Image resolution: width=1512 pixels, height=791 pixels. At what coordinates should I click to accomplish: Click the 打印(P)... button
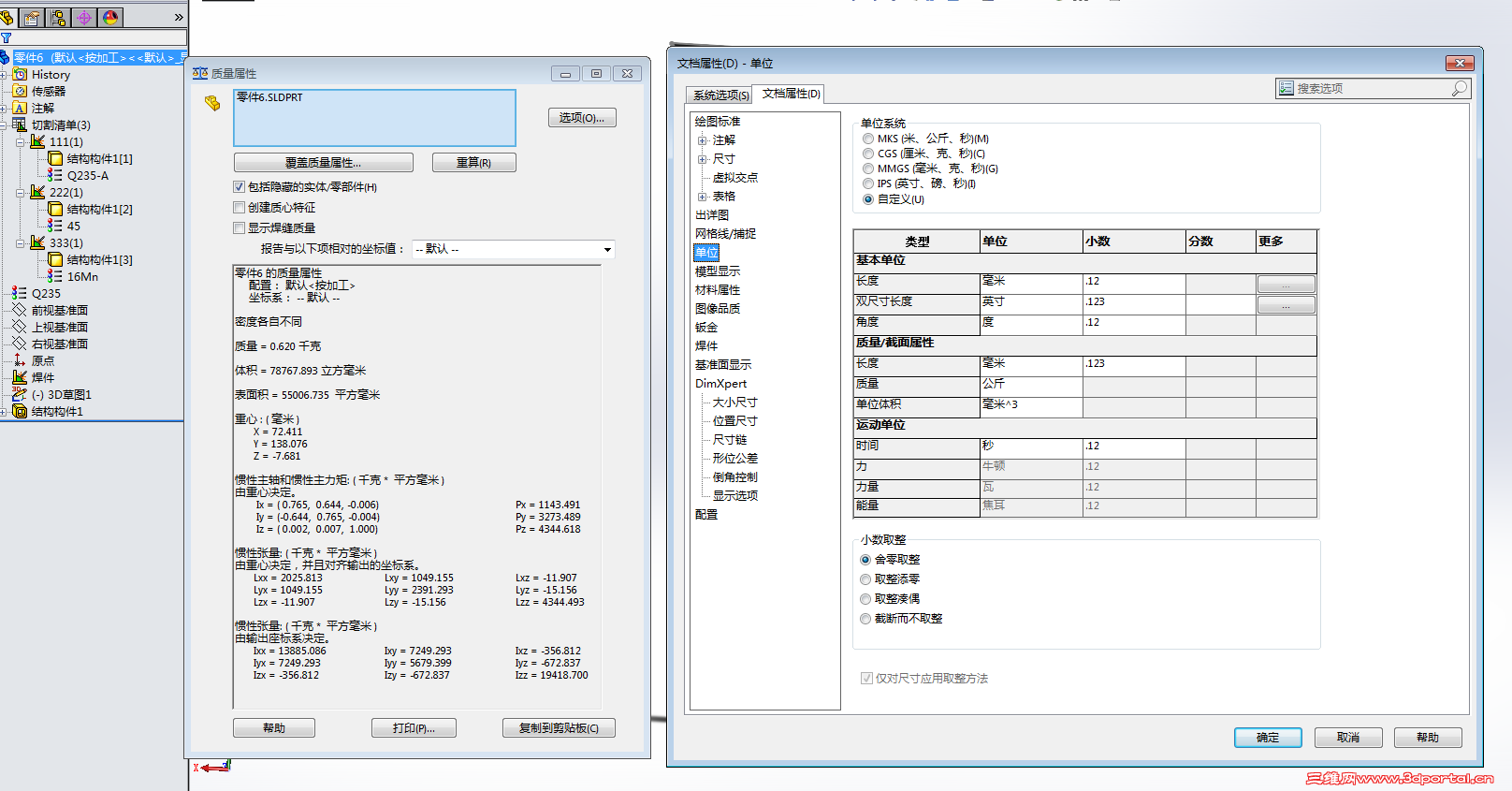pyautogui.click(x=414, y=728)
